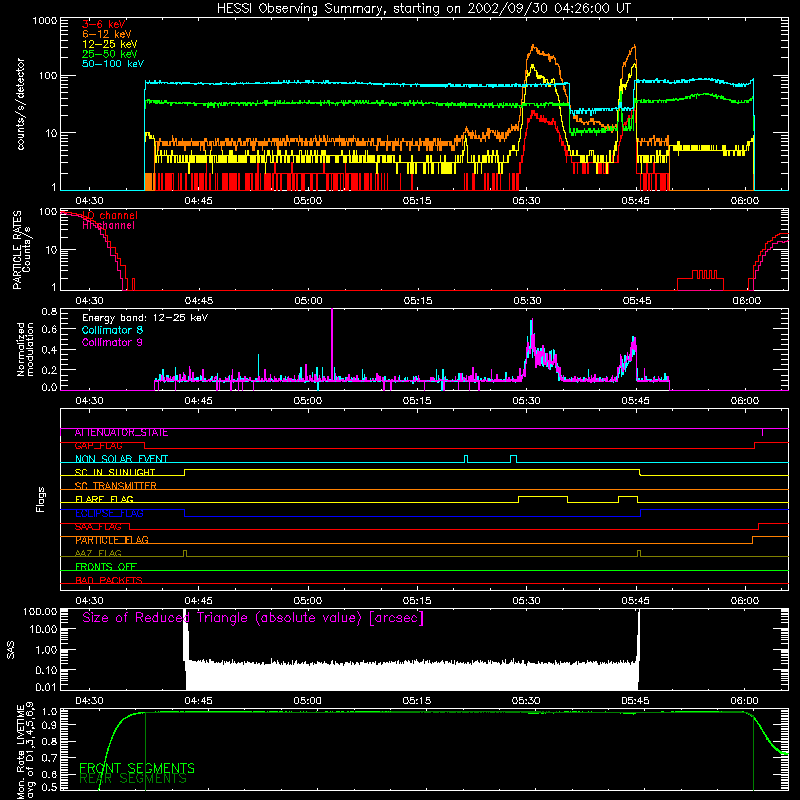Click the ECLIPSE_FLAG label

click(x=109, y=513)
